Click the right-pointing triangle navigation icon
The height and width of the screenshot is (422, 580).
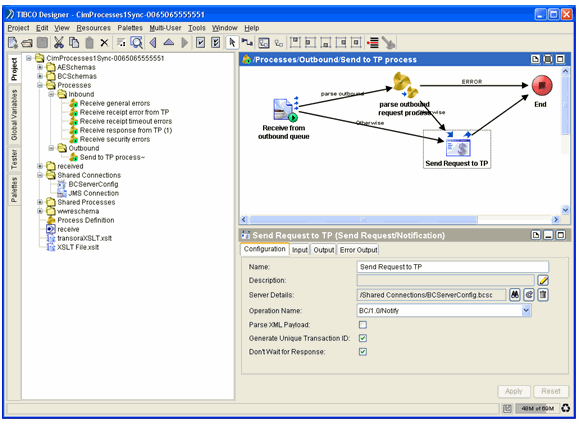184,43
